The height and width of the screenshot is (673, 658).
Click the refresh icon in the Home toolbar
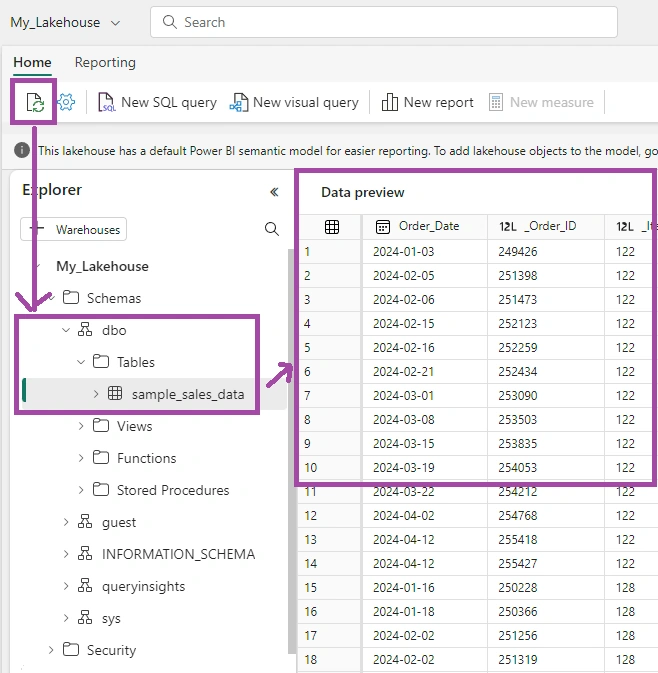point(35,103)
